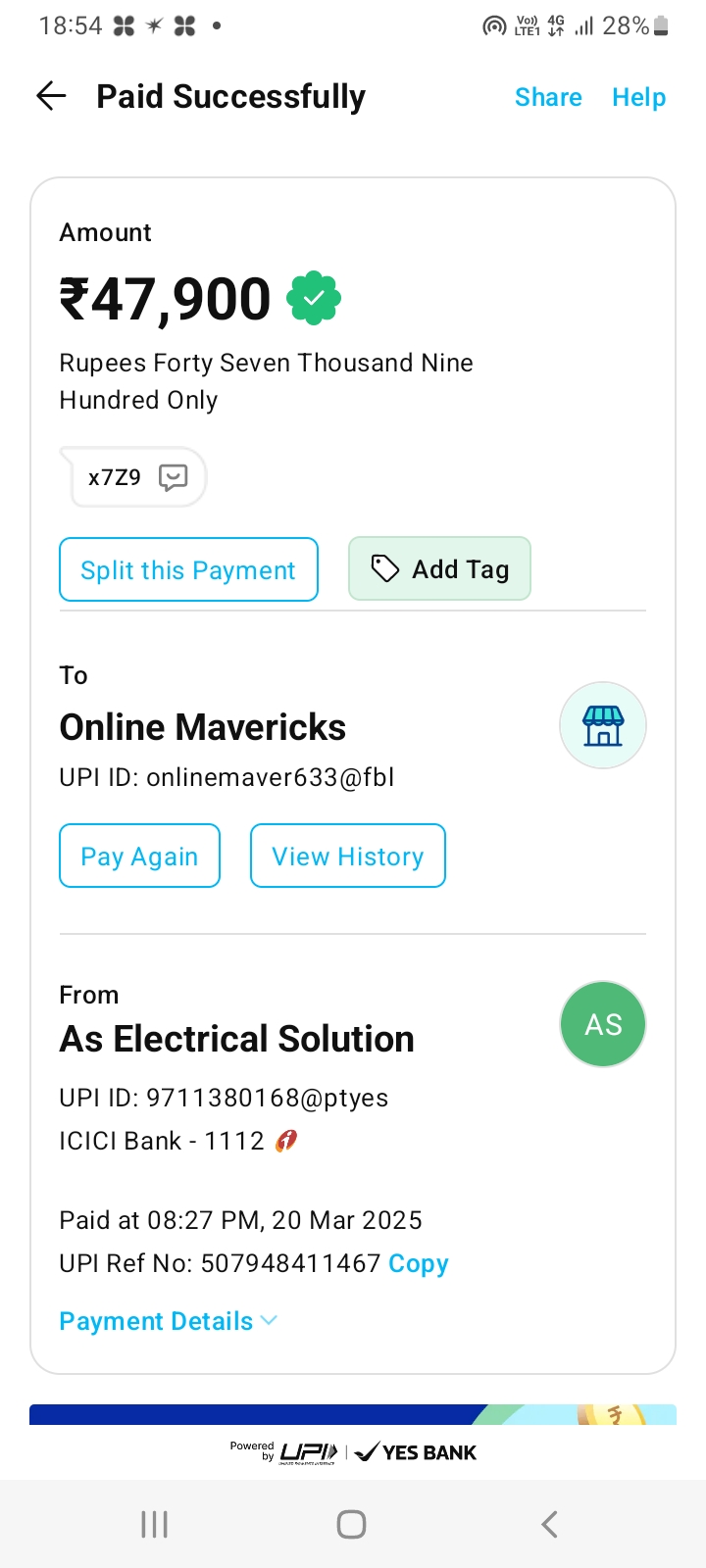Expand the Payment Details section

tap(168, 1321)
